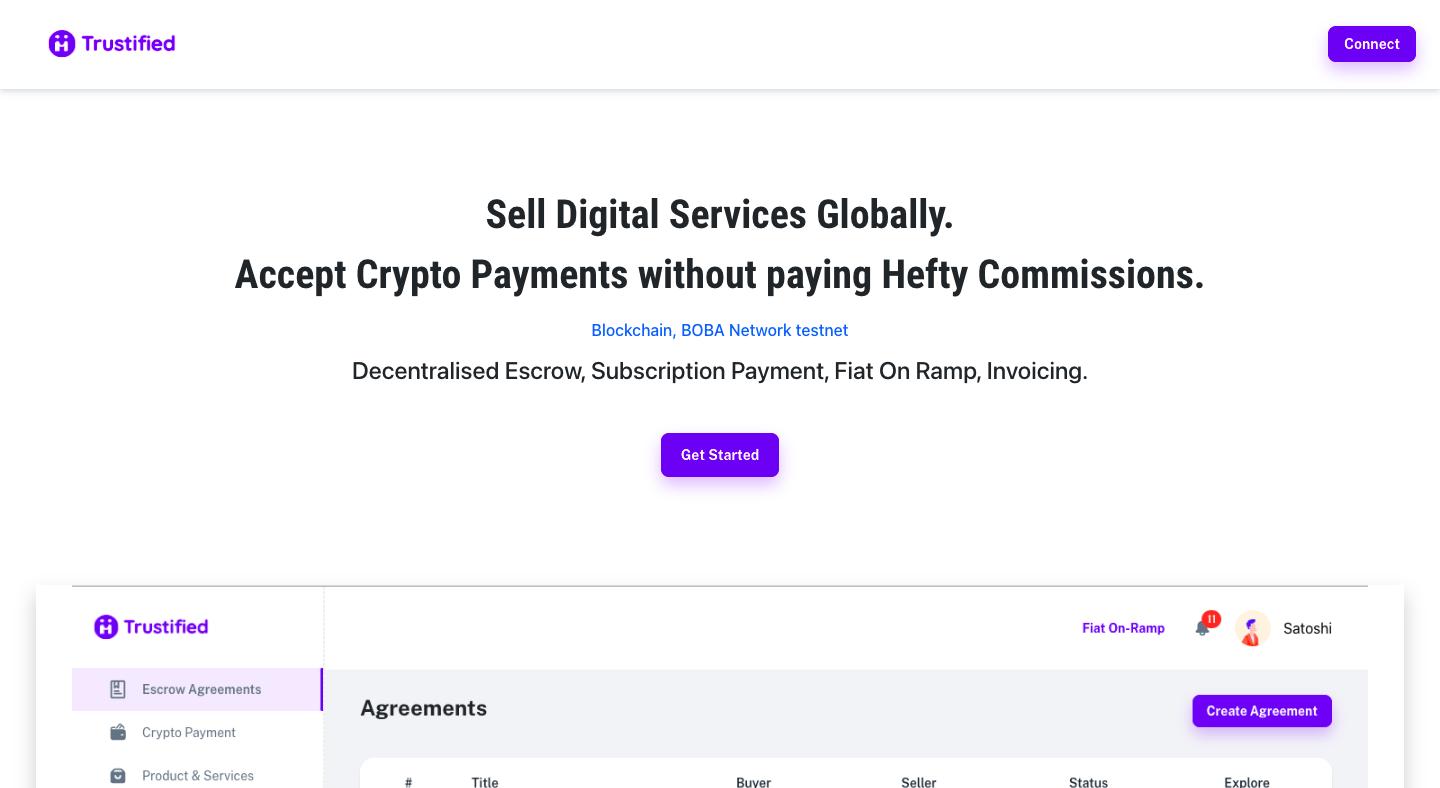Image resolution: width=1440 pixels, height=788 pixels.
Task: Click the Satoshi profile avatar
Action: pos(1253,628)
